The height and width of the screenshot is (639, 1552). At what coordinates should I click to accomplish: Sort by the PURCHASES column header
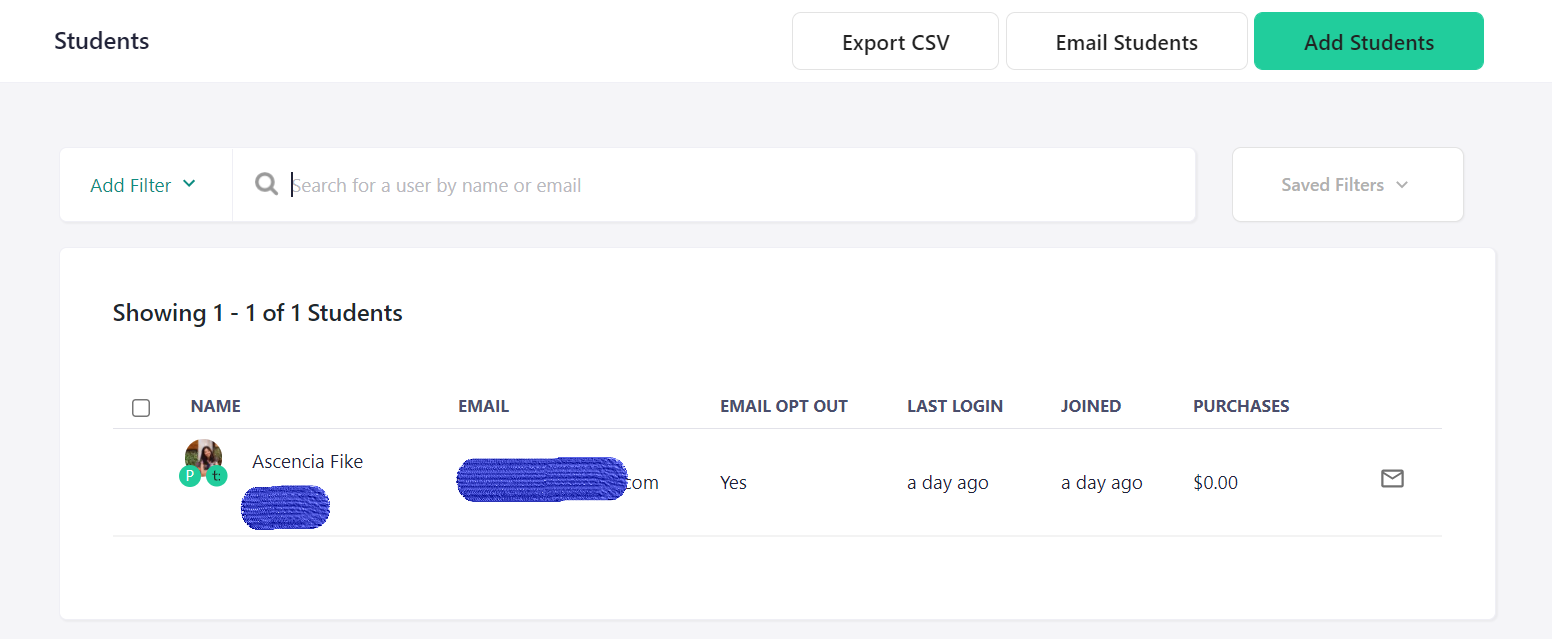point(1241,406)
